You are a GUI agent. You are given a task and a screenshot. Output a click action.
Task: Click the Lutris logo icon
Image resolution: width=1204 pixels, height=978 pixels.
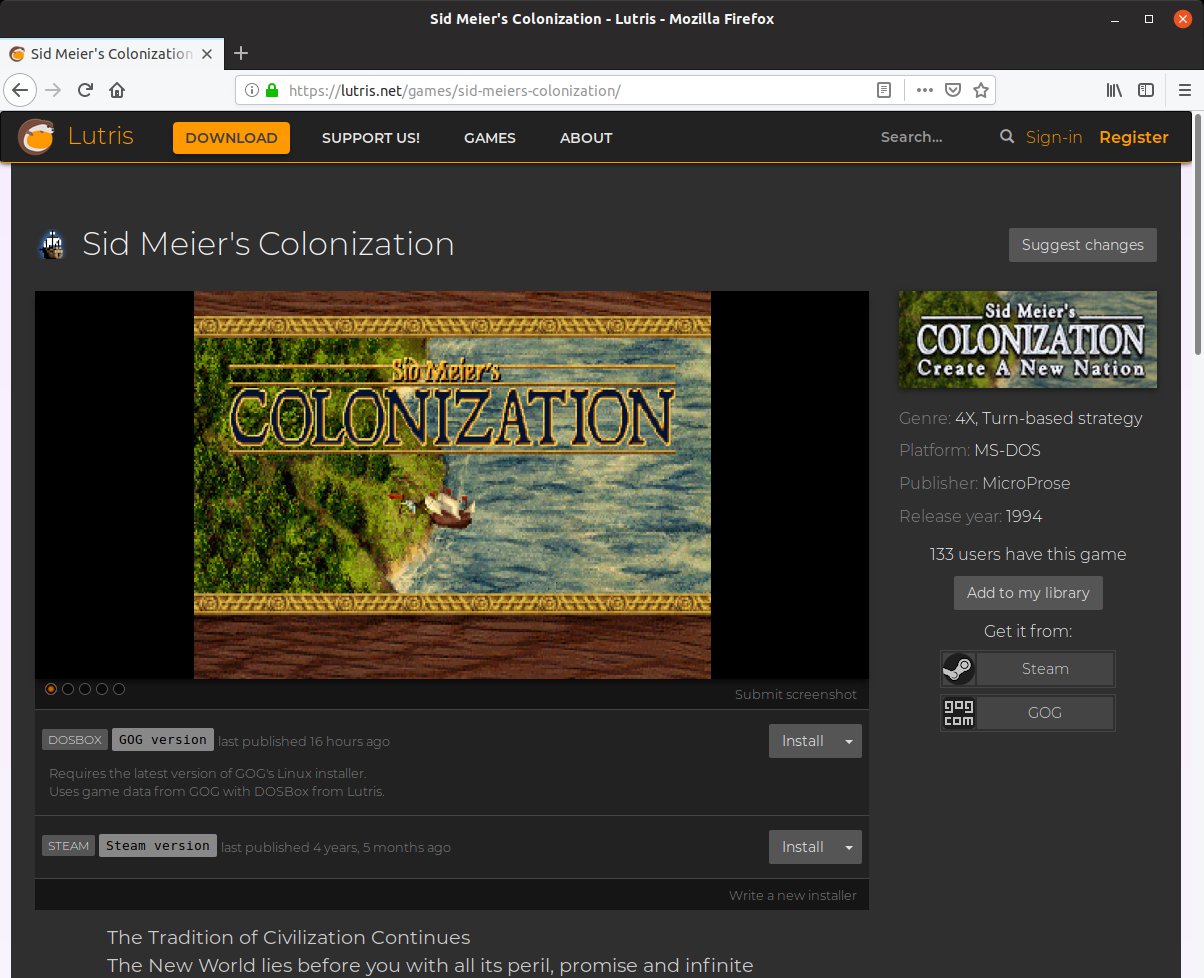click(37, 137)
